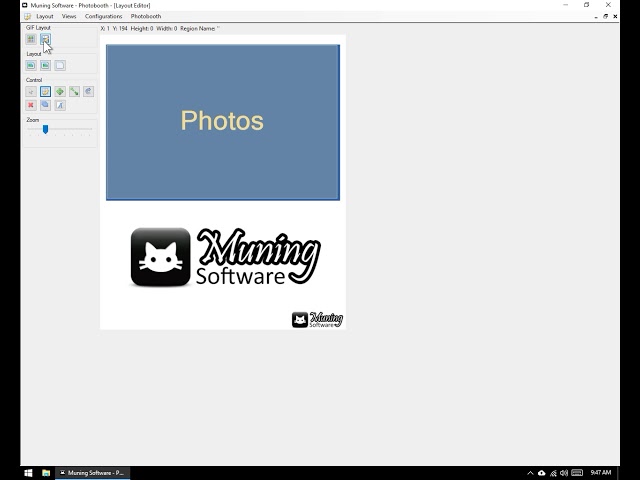The width and height of the screenshot is (640, 480).
Task: Click the small Muning Software logo at bottom right
Action: [x=317, y=320]
